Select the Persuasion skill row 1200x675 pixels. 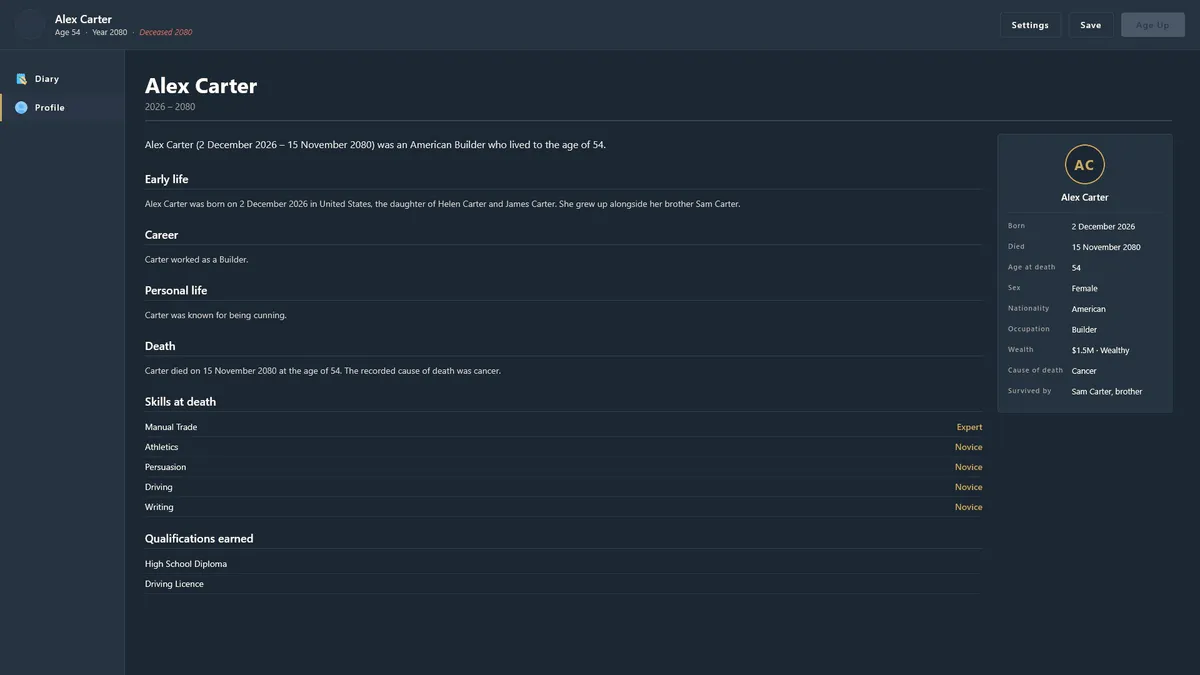pyautogui.click(x=563, y=467)
